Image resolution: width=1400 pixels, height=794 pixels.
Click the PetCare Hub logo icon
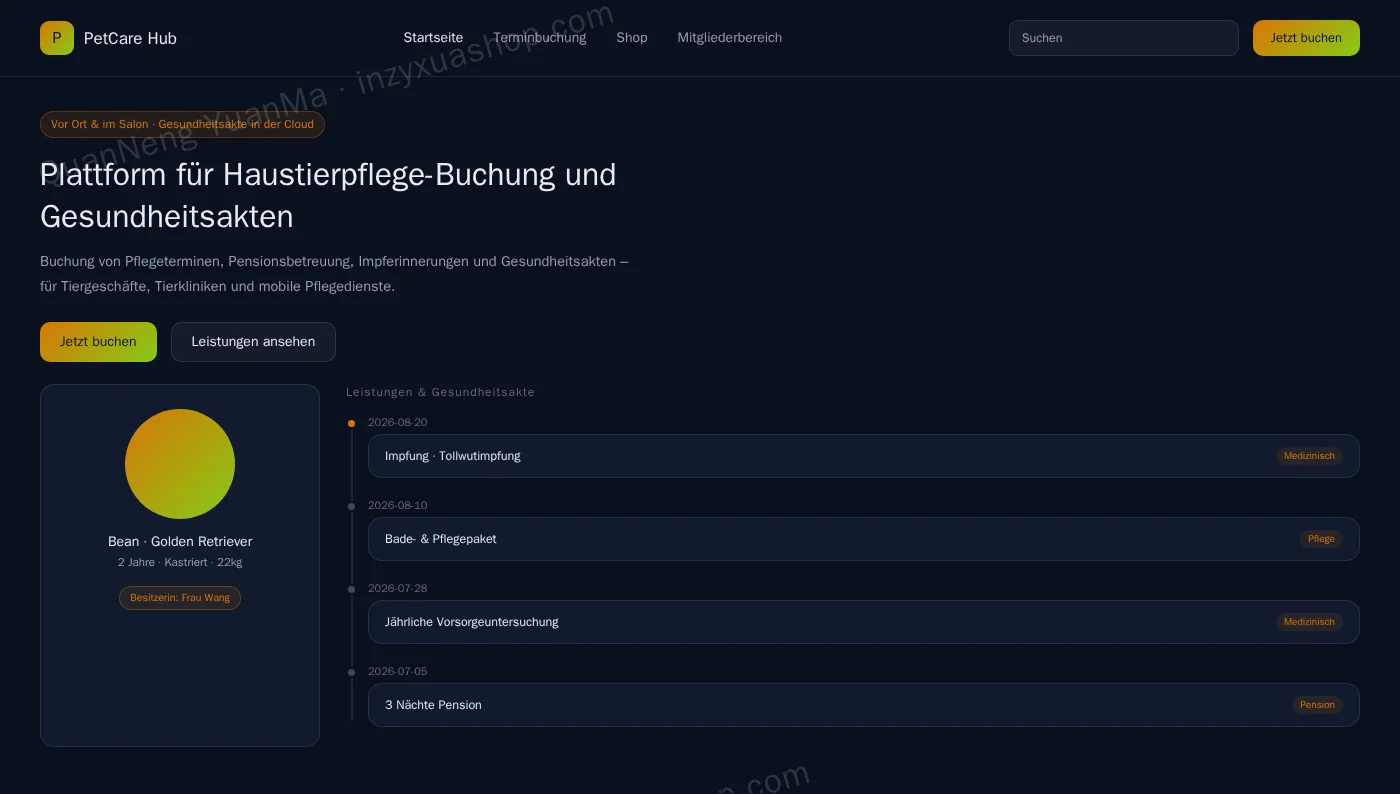57,38
